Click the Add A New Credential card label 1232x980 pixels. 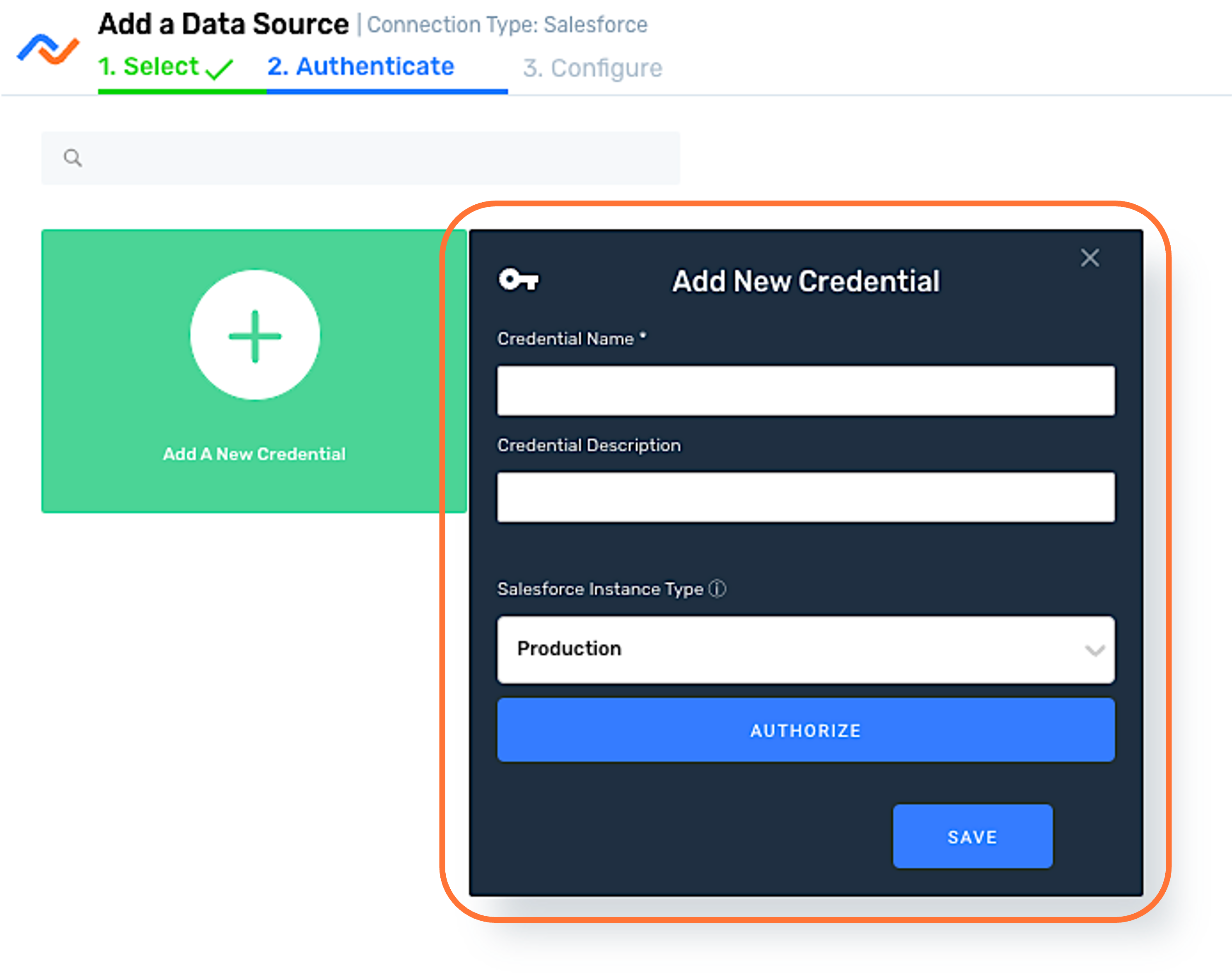[254, 454]
